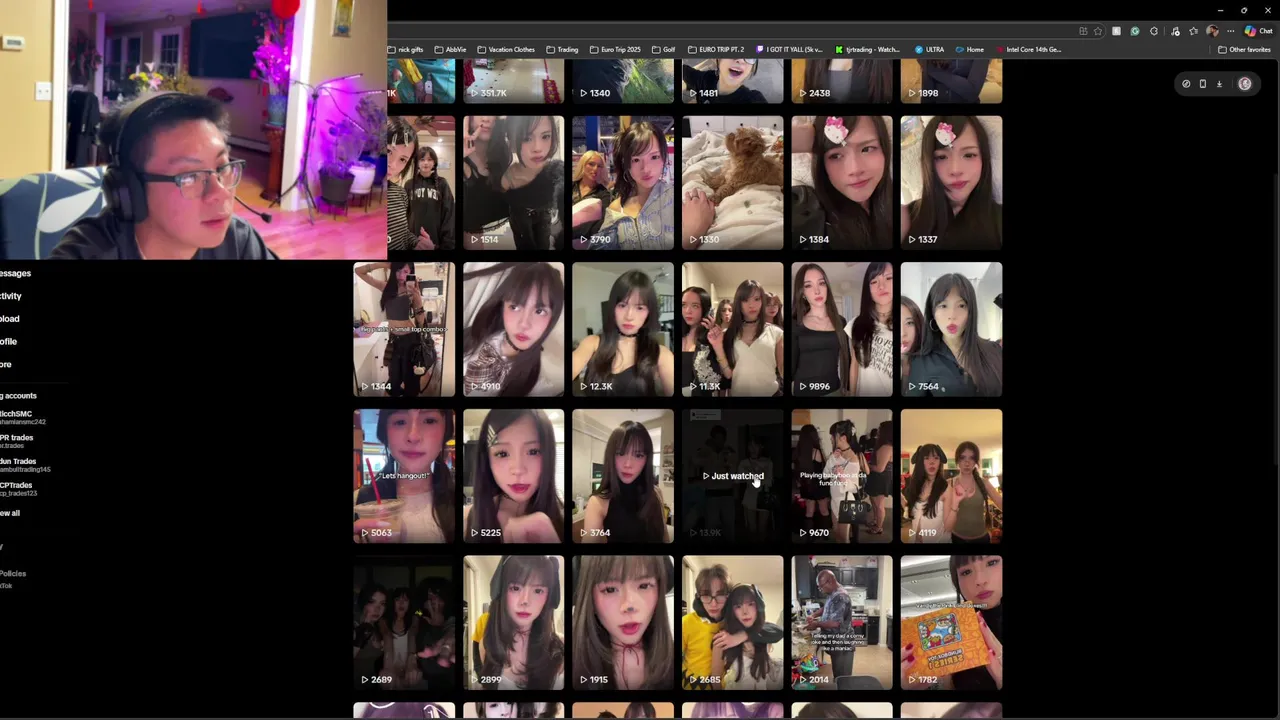Open the favorites list star icon
This screenshot has height=720, width=1280.
(1193, 31)
